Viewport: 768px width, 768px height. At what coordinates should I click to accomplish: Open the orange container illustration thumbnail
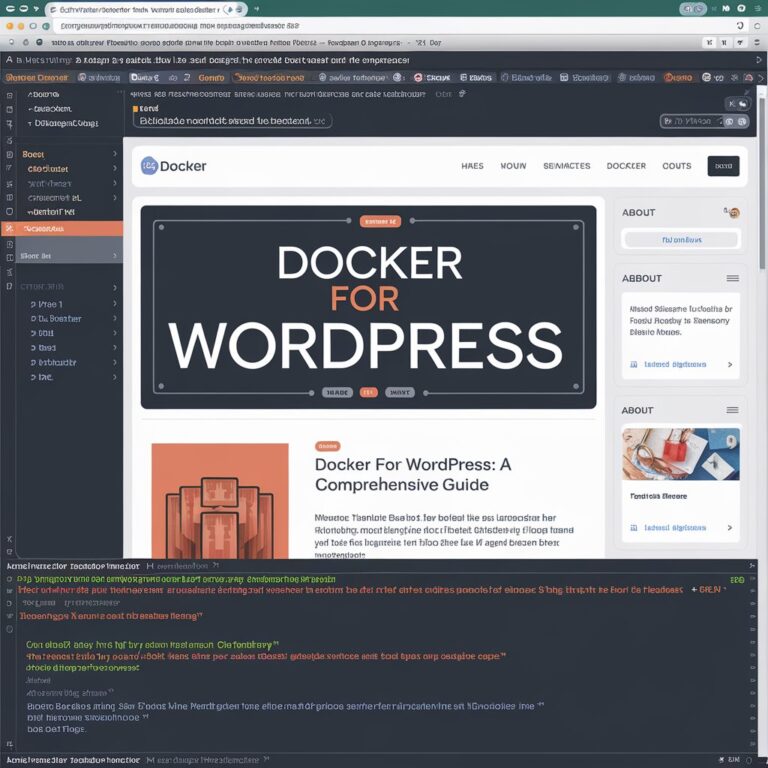(220, 501)
